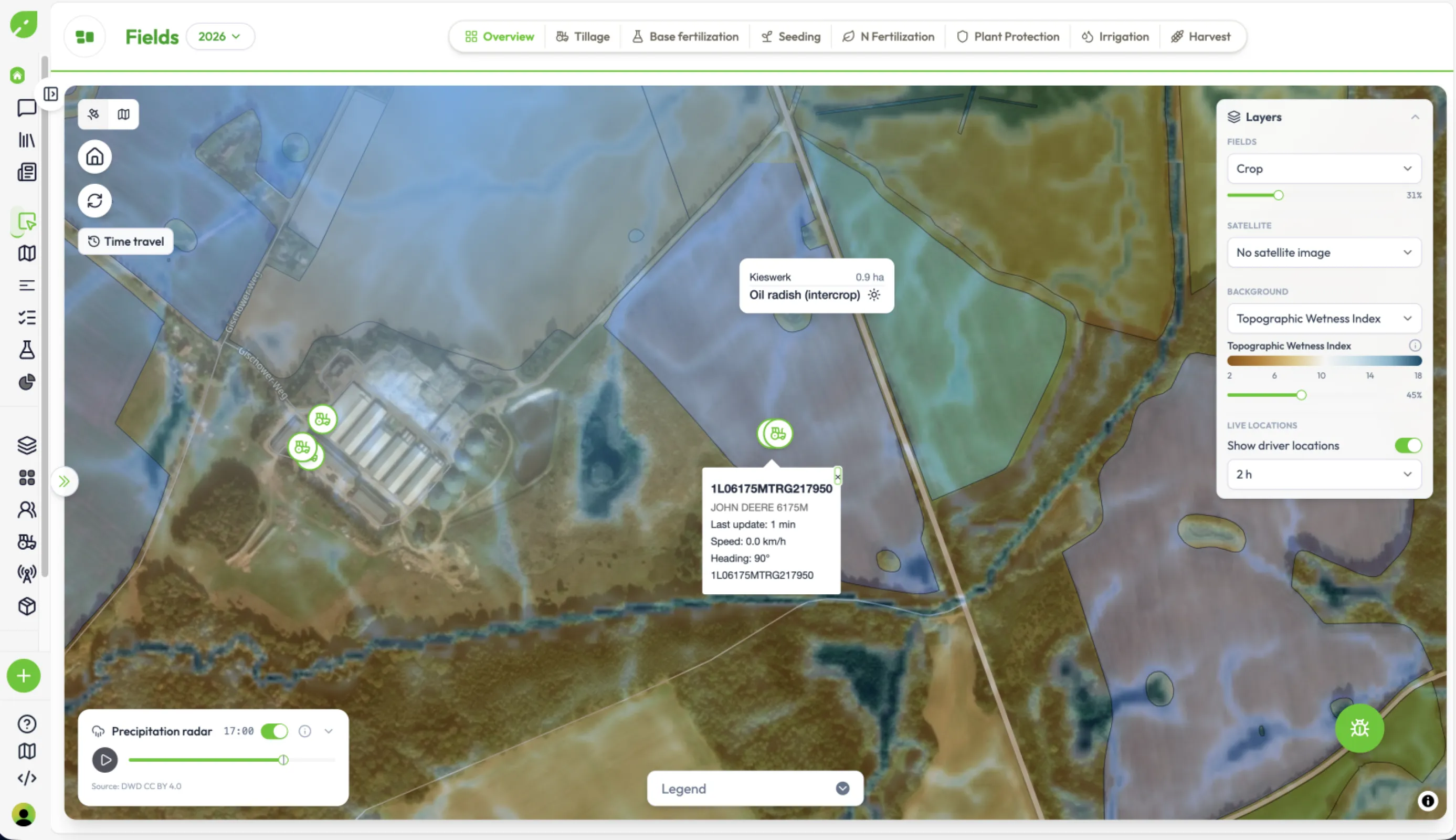The width and height of the screenshot is (1456, 840).
Task: Switch to the Plant Protection tab
Action: pyautogui.click(x=1007, y=36)
